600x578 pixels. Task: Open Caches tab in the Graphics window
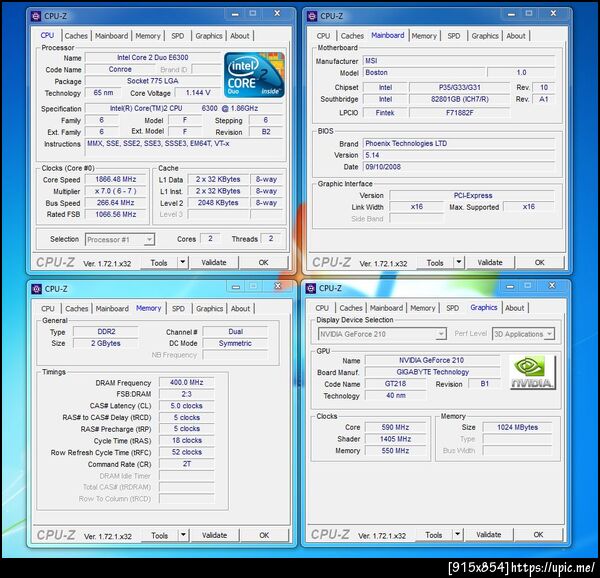pos(351,308)
